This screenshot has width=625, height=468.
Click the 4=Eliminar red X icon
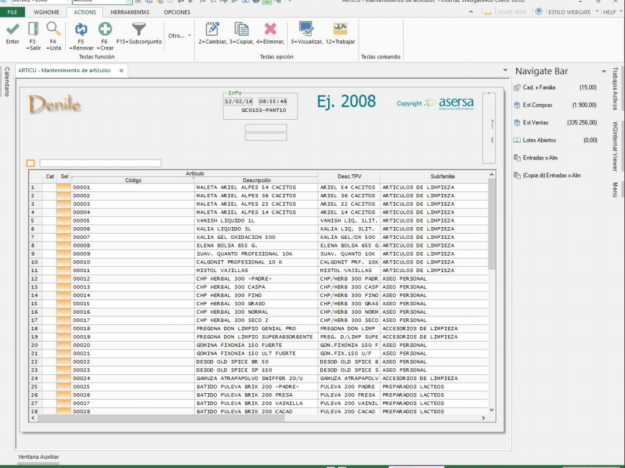pyautogui.click(x=270, y=29)
